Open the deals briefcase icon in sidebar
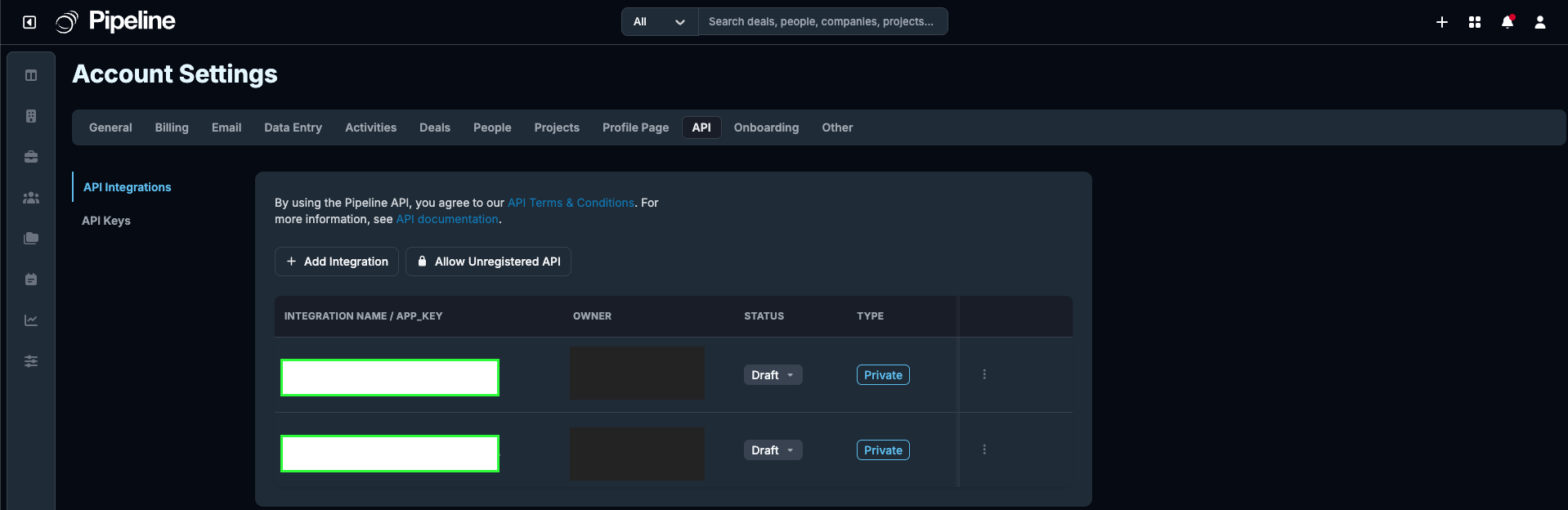The width and height of the screenshot is (1568, 510). (31, 157)
